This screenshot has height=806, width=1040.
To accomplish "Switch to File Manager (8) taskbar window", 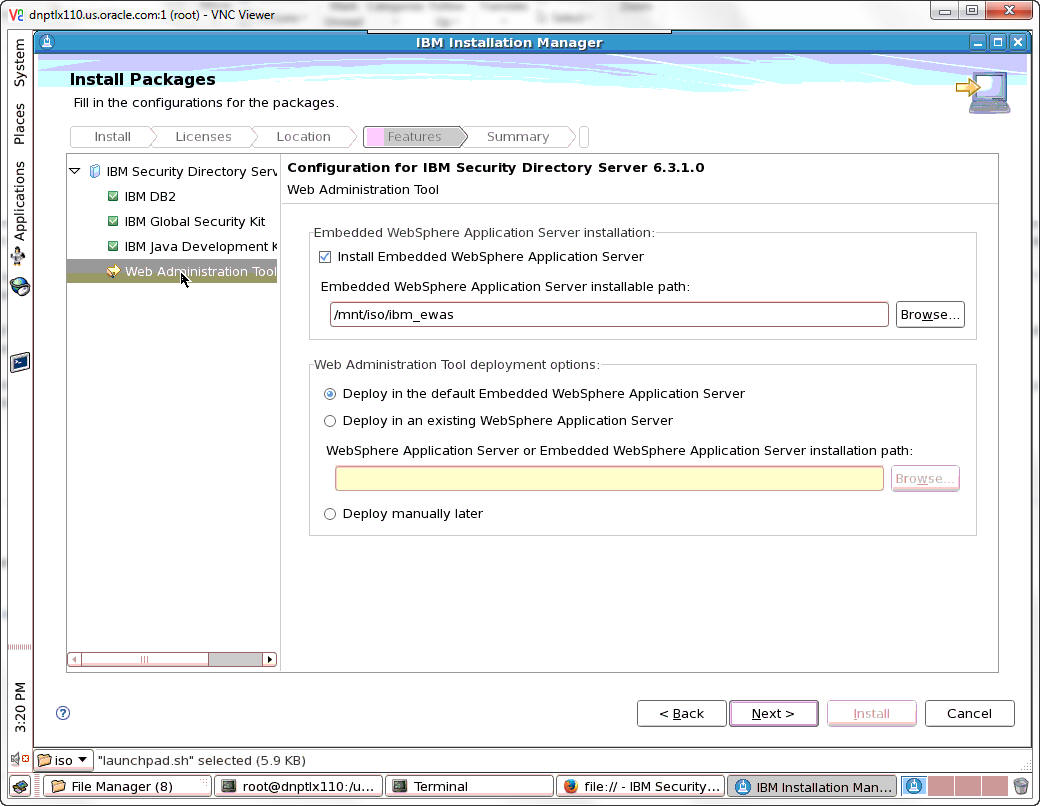I will (127, 787).
